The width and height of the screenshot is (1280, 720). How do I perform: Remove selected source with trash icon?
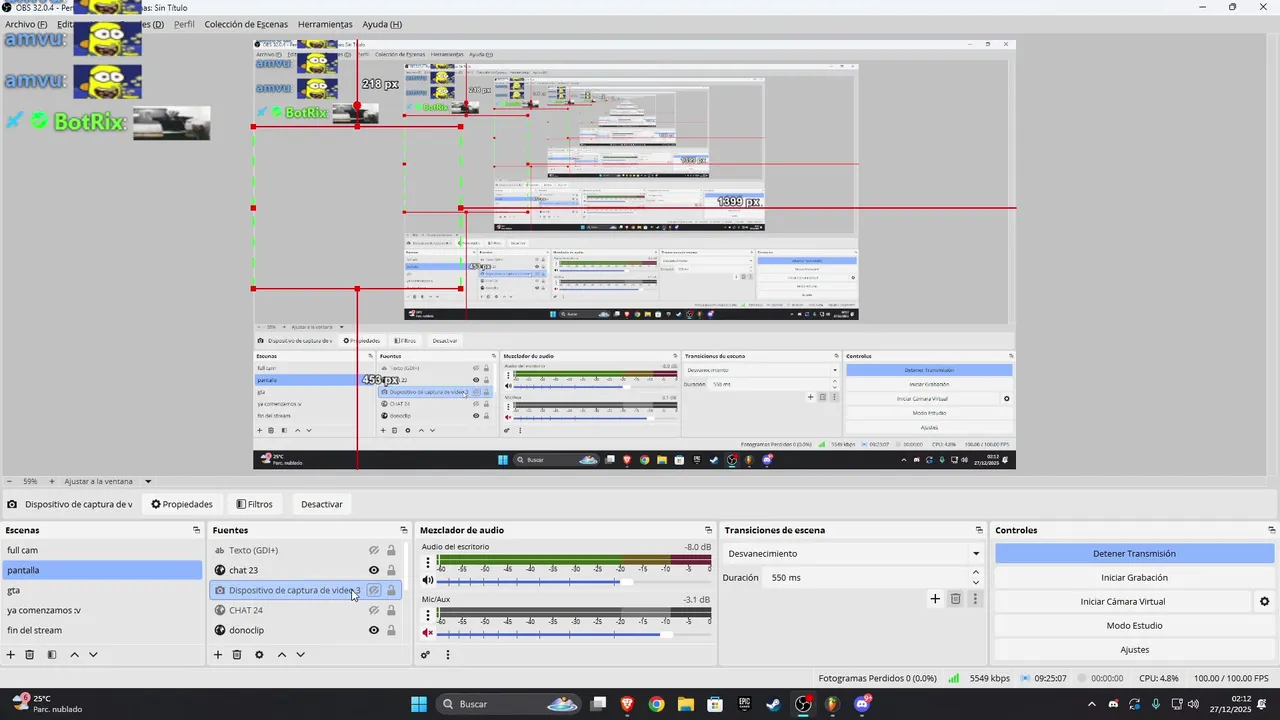pyautogui.click(x=237, y=655)
